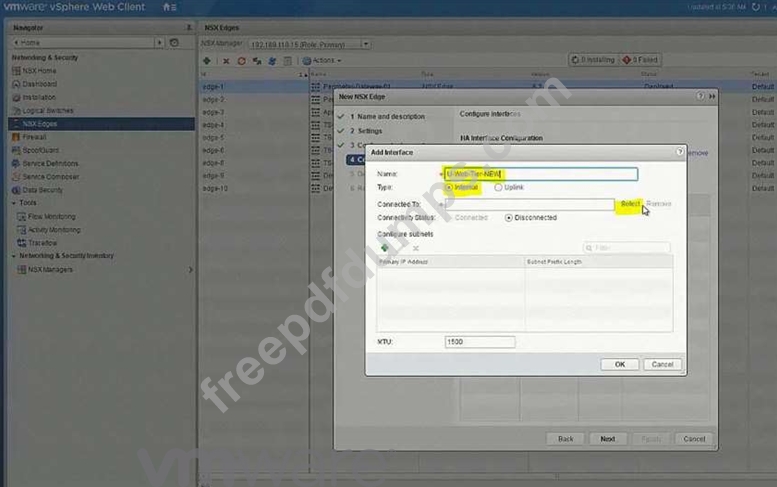Select the edge-9 row
This screenshot has width=777, height=487.
pyautogui.click(x=254, y=176)
